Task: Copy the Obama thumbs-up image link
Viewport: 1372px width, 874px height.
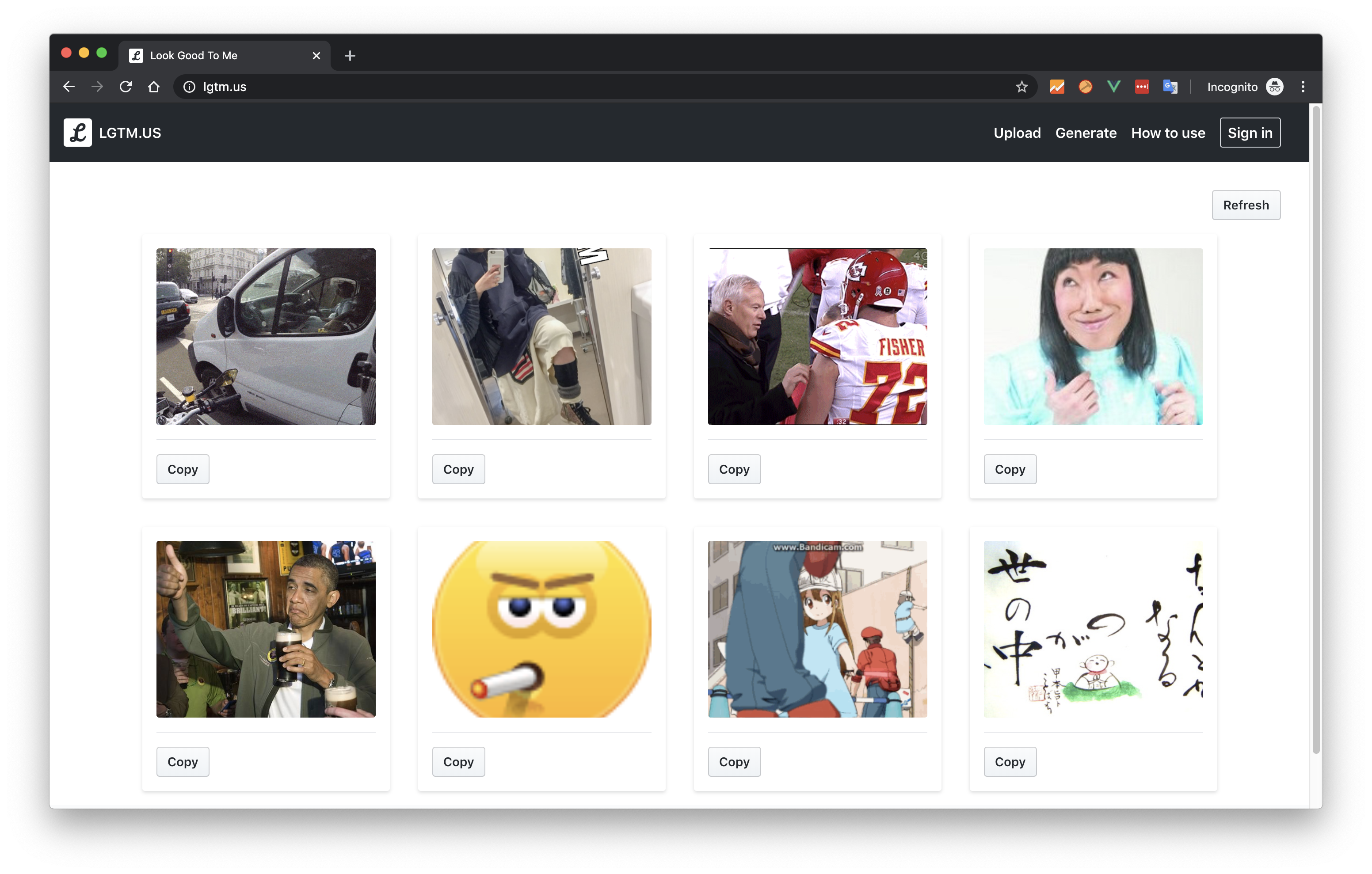Action: (182, 762)
